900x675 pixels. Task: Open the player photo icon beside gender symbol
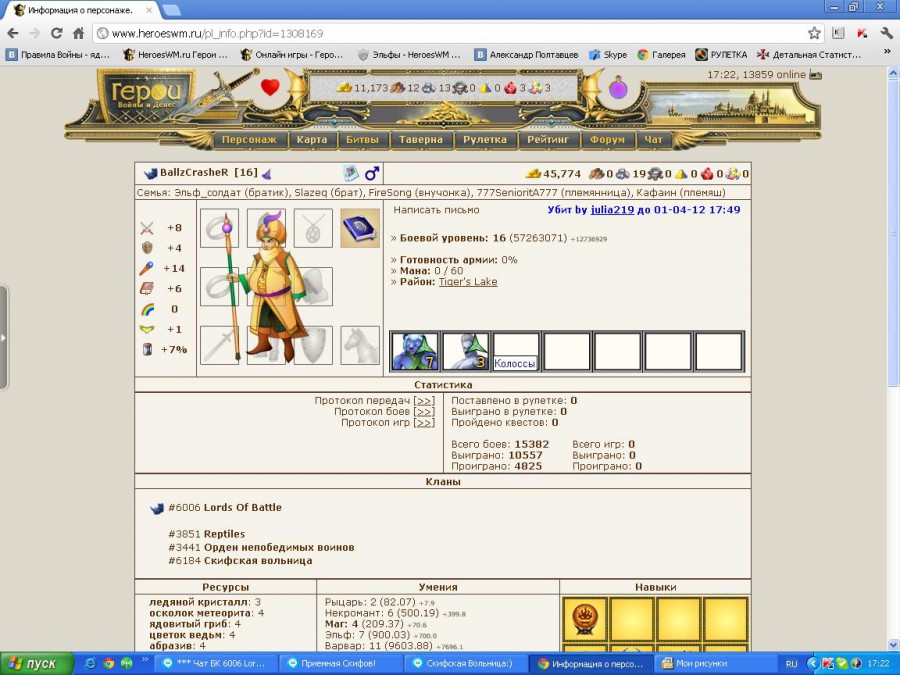point(351,173)
